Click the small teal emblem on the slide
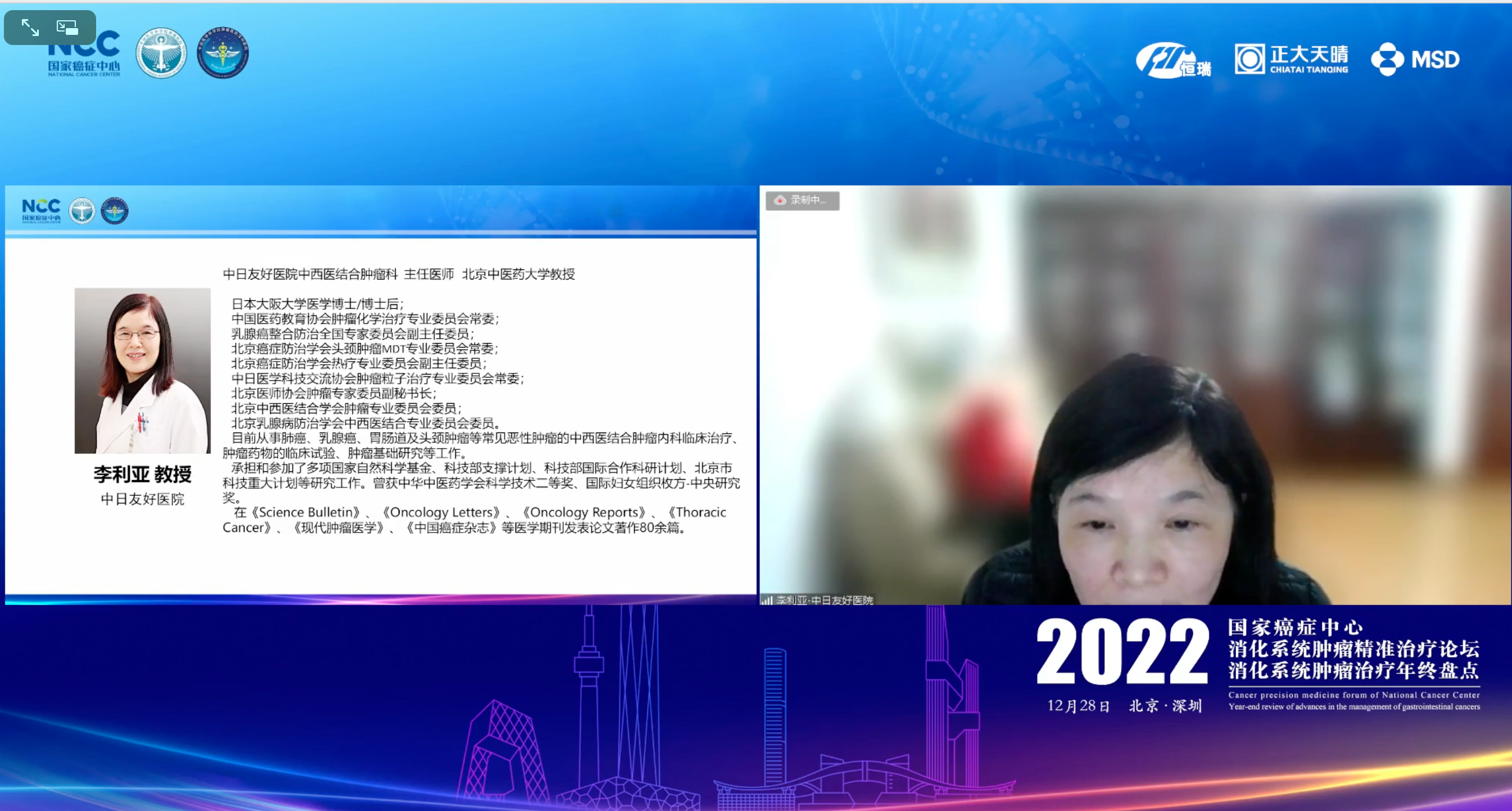Screen dimensions: 1512x811 [x=82, y=211]
